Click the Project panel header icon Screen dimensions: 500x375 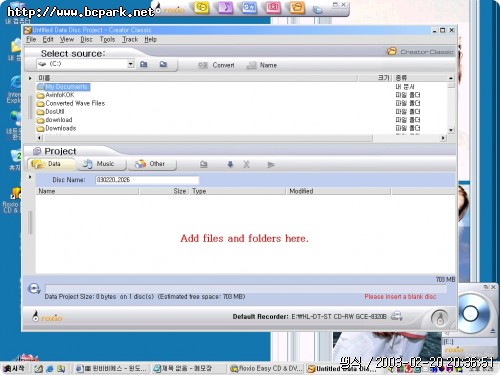[x=37, y=151]
